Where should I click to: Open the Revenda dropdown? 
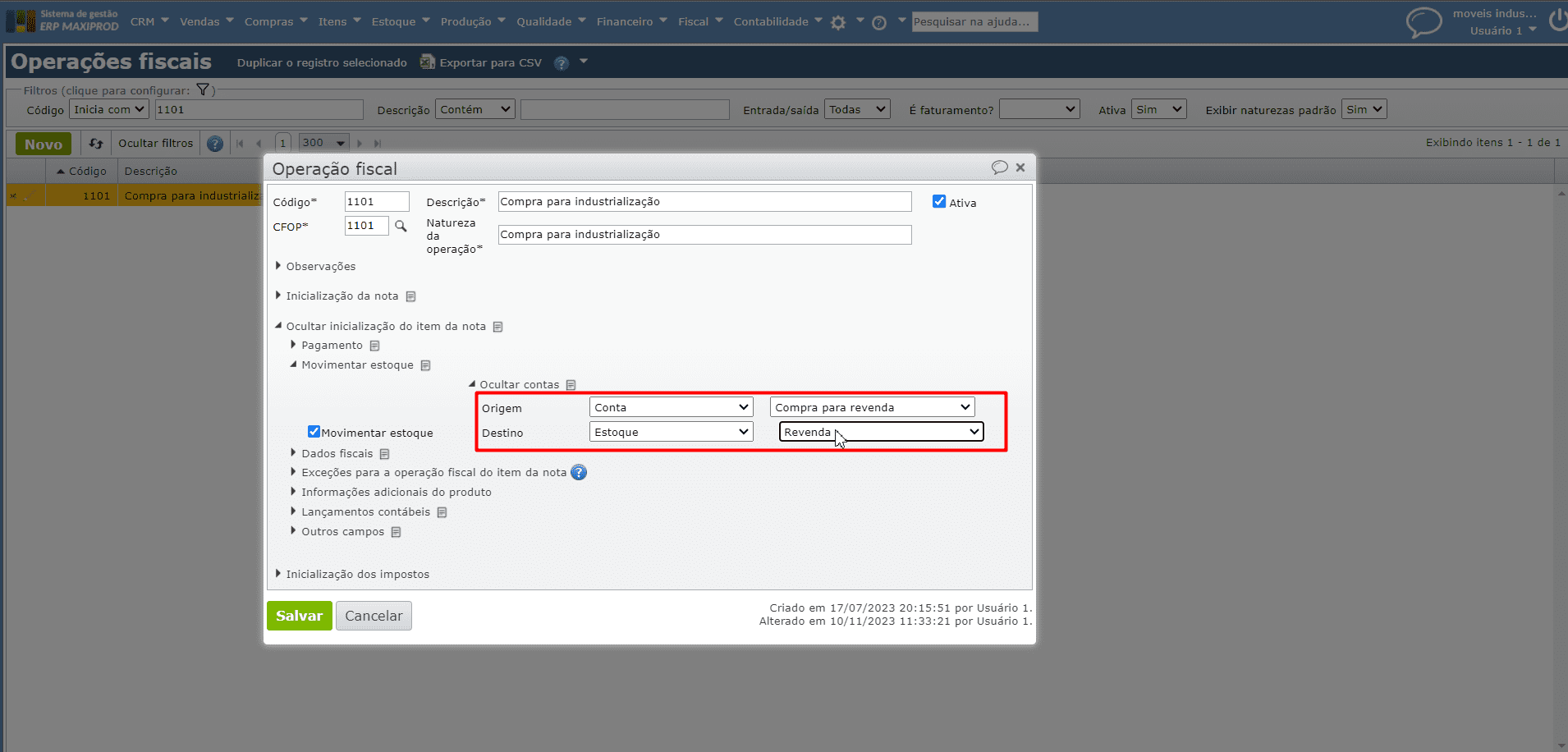click(881, 432)
